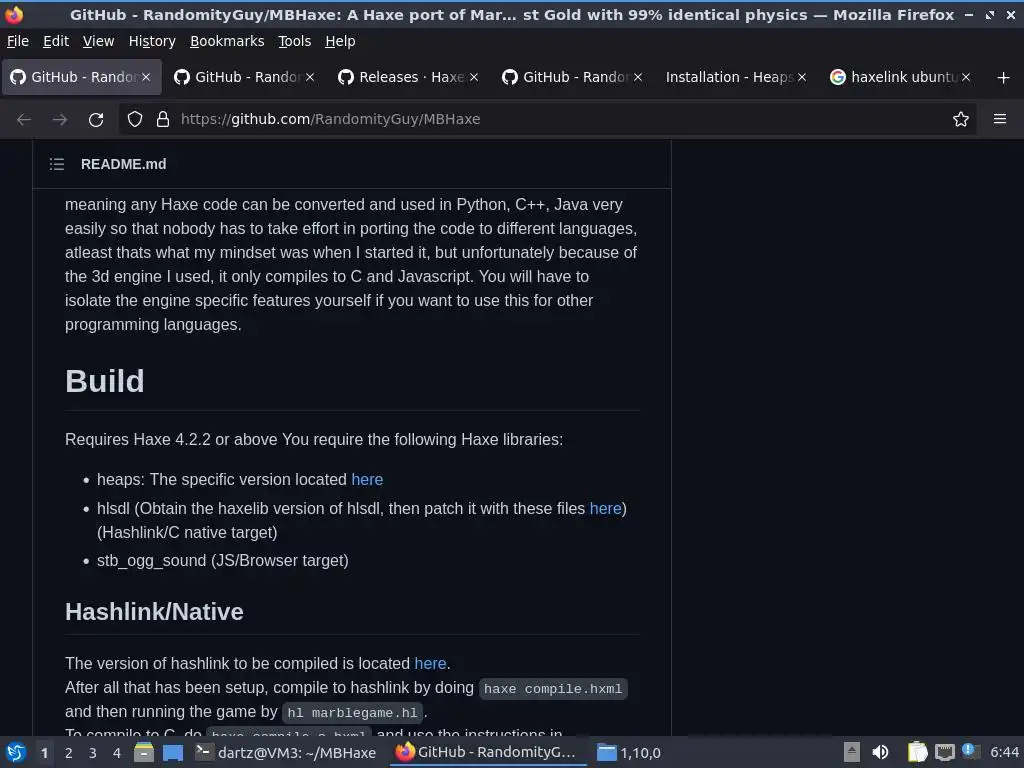
Task: Open the View menu
Action: coord(98,41)
